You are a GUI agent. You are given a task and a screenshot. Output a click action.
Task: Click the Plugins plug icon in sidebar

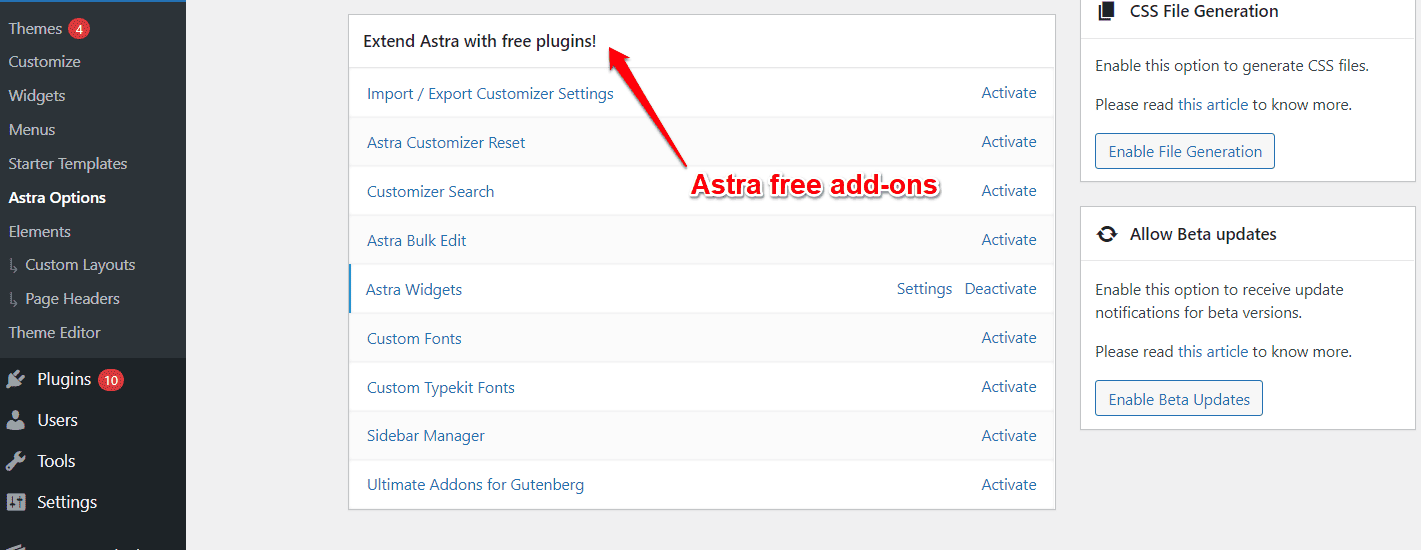16,380
